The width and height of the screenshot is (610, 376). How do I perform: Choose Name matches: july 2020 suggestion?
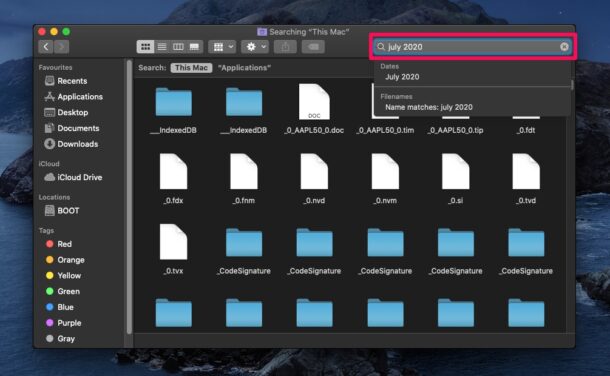pos(429,107)
